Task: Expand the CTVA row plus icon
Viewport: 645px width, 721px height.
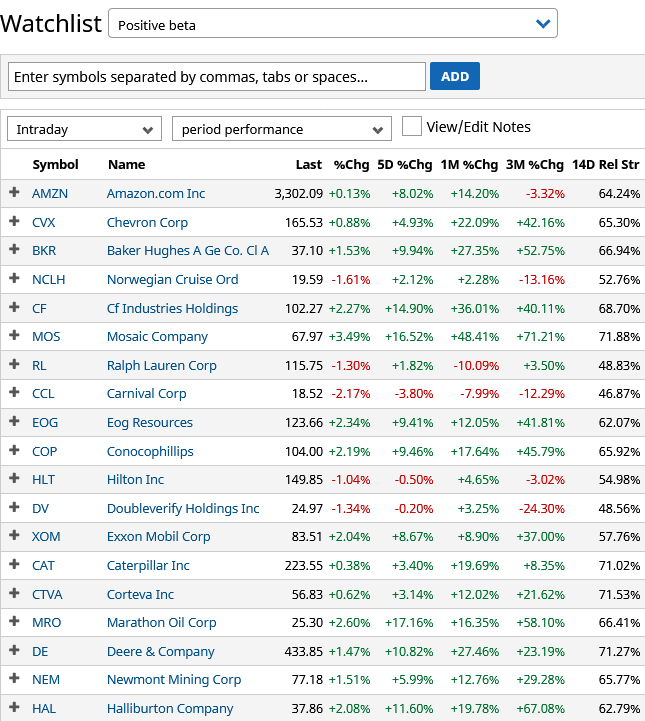Action: pos(14,593)
